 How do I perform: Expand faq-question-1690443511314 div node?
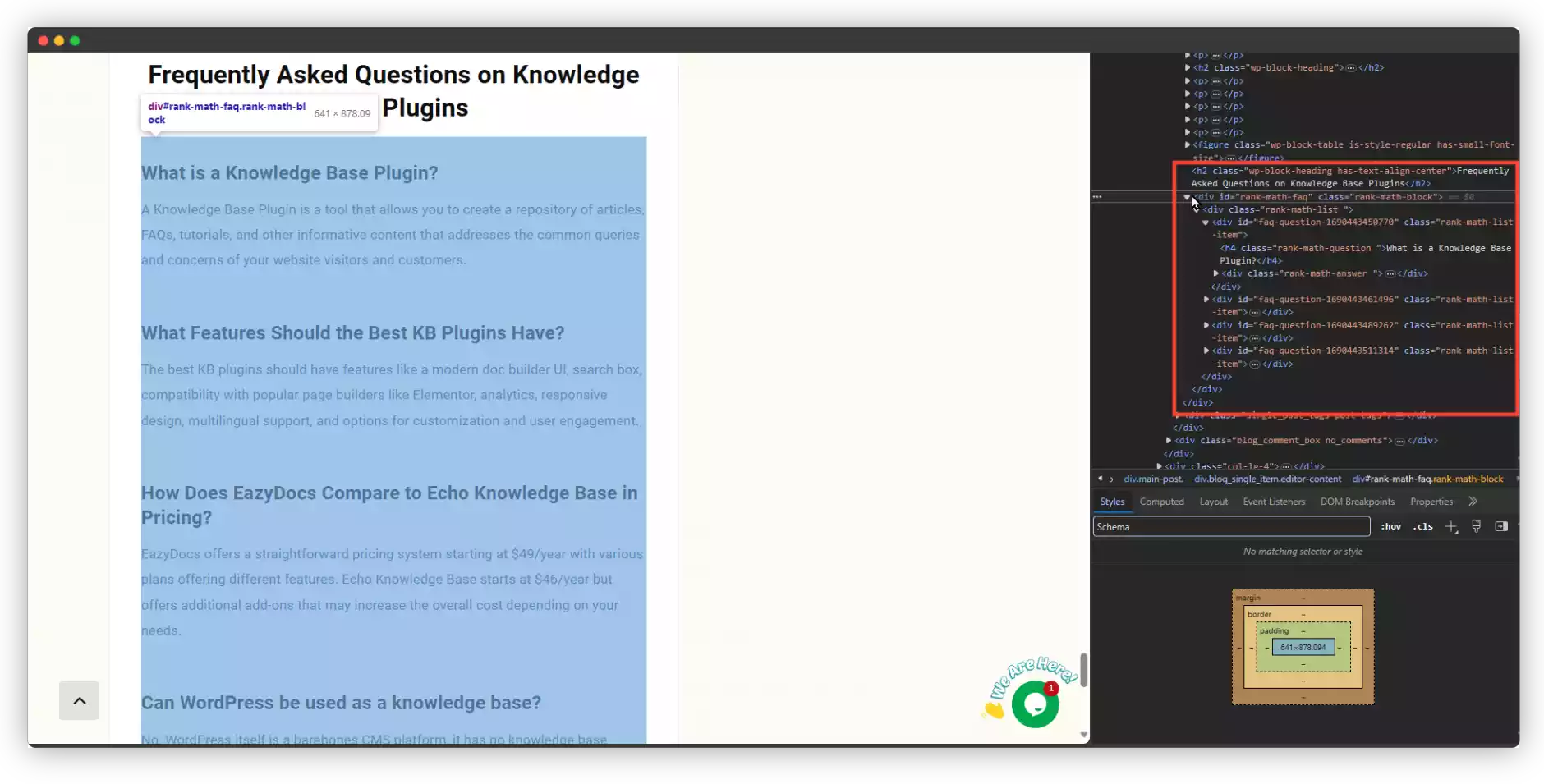(x=1206, y=351)
